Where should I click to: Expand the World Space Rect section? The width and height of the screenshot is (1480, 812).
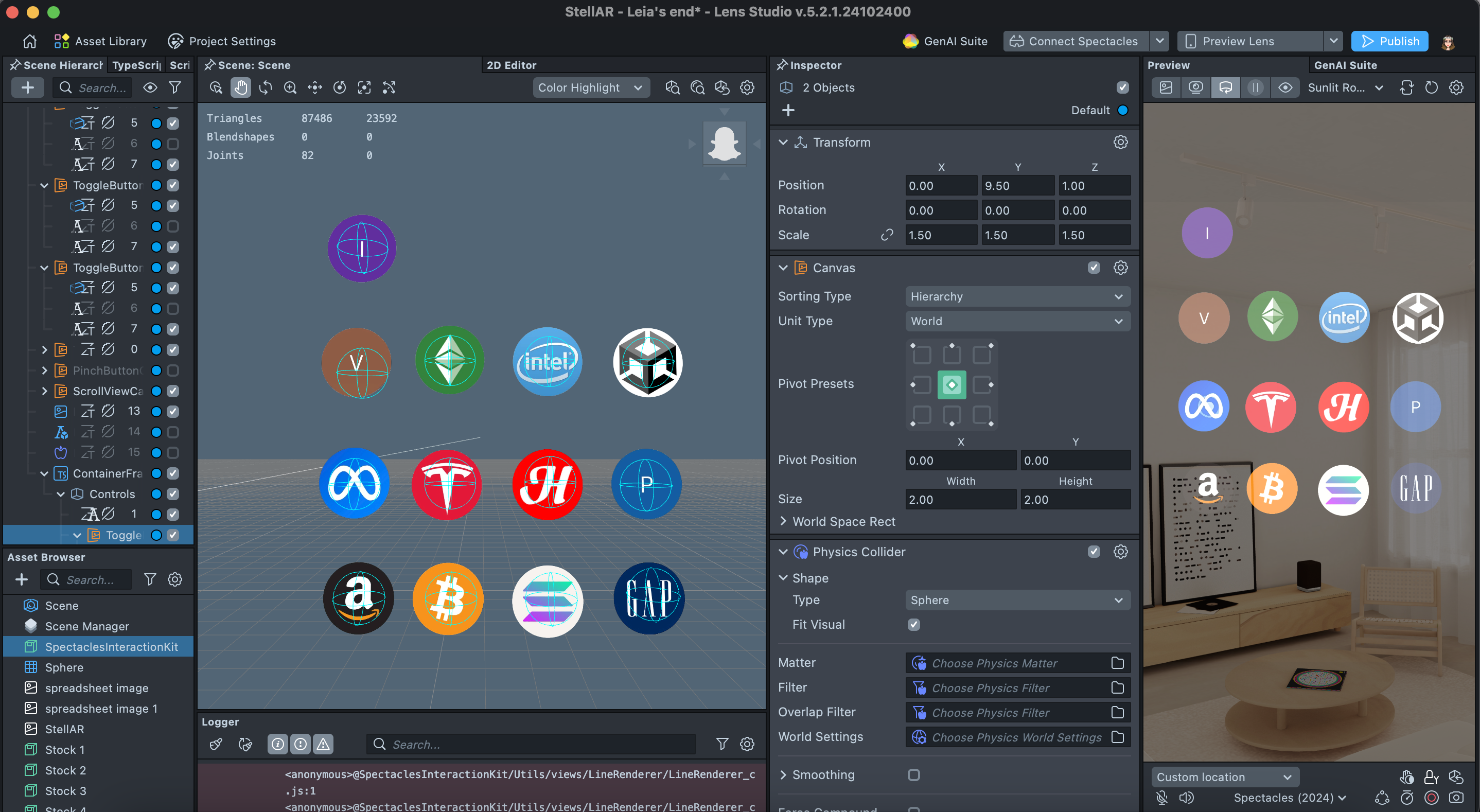point(783,521)
